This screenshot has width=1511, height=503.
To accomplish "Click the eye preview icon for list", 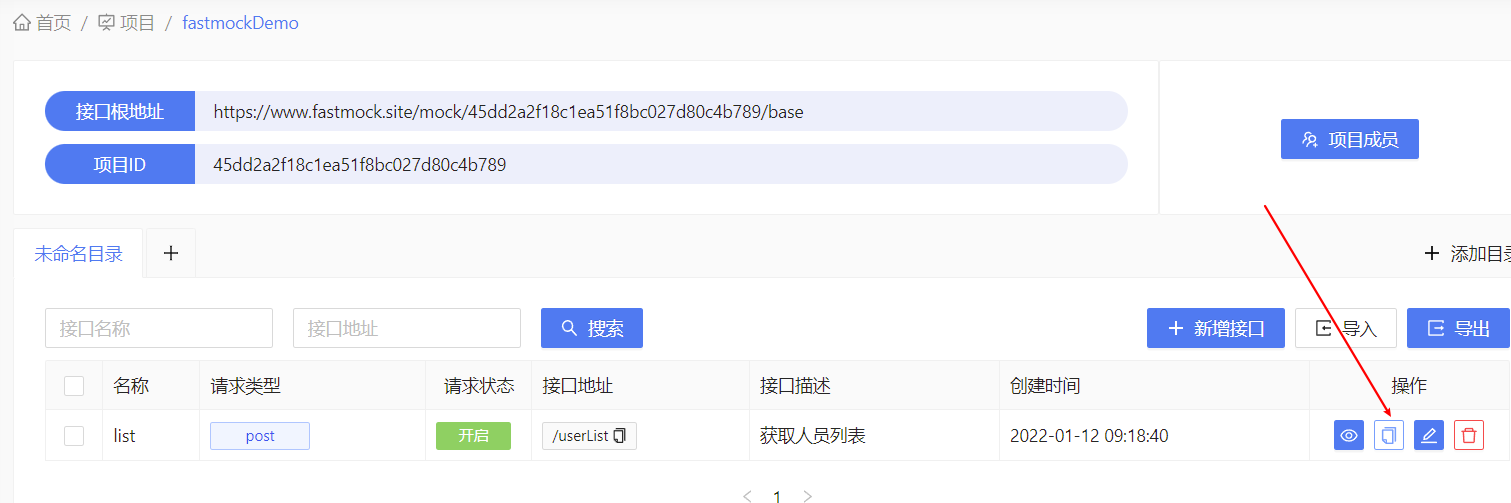I will click(x=1349, y=435).
